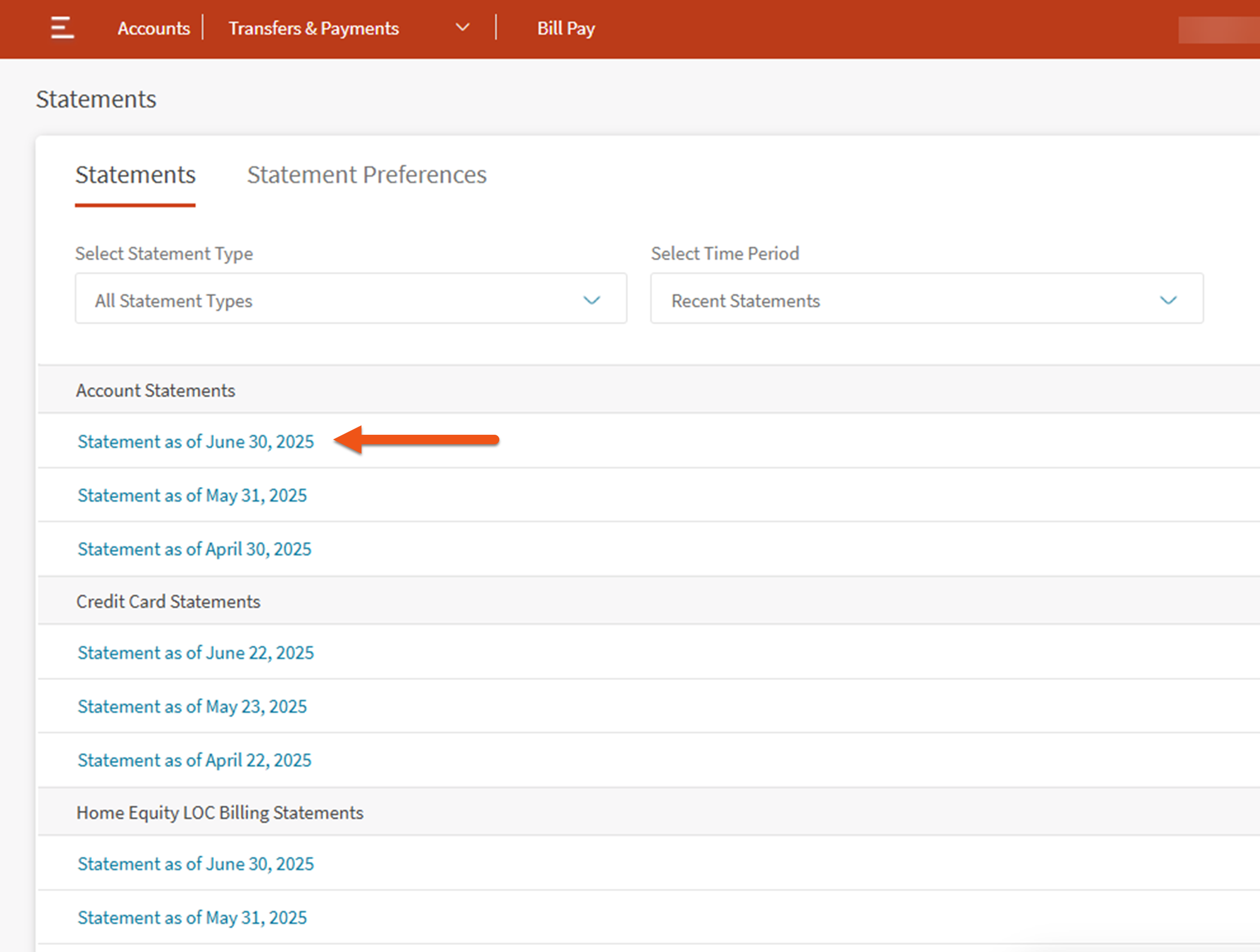Open All Statement Types dropdown

tap(350, 300)
